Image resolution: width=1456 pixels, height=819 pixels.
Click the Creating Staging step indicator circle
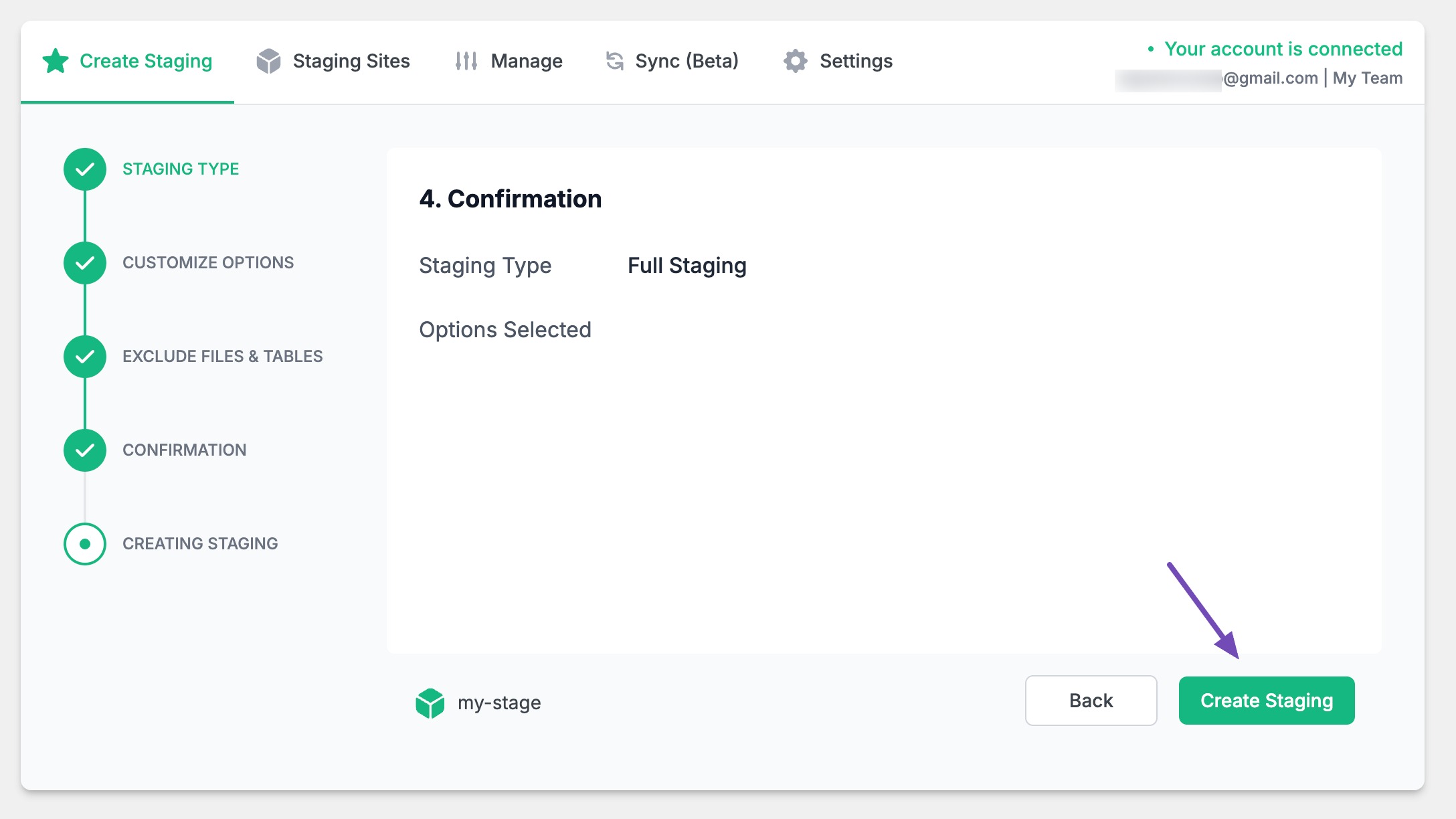click(x=85, y=544)
